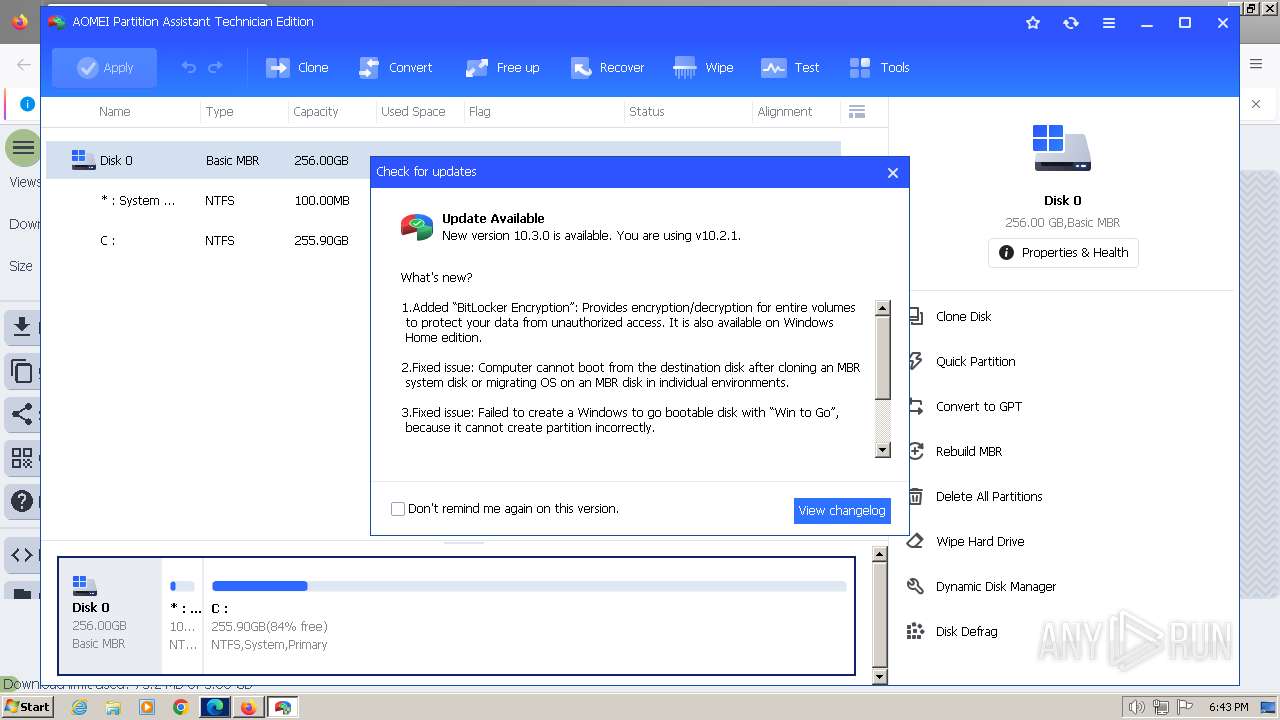
Task: Sort by Name column header
Action: tap(115, 111)
